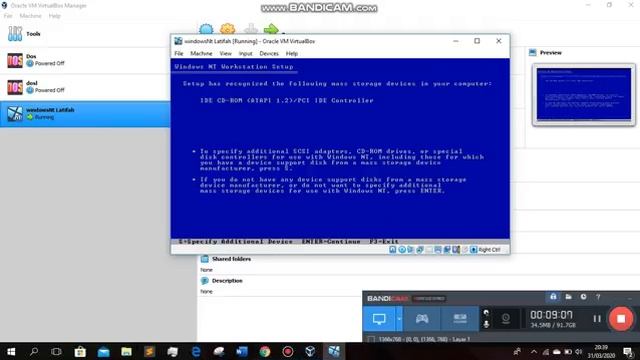640x360 pixels.
Task: Stop the Bandicam recording with red button
Action: 621,318
